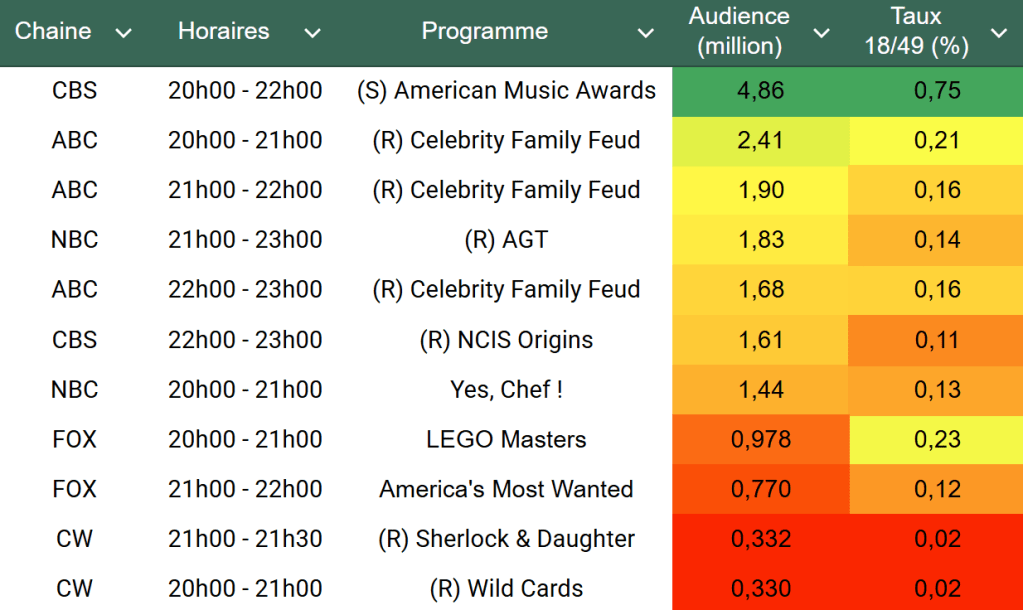
Task: Select the 0,75 rate cell
Action: pyautogui.click(x=937, y=91)
